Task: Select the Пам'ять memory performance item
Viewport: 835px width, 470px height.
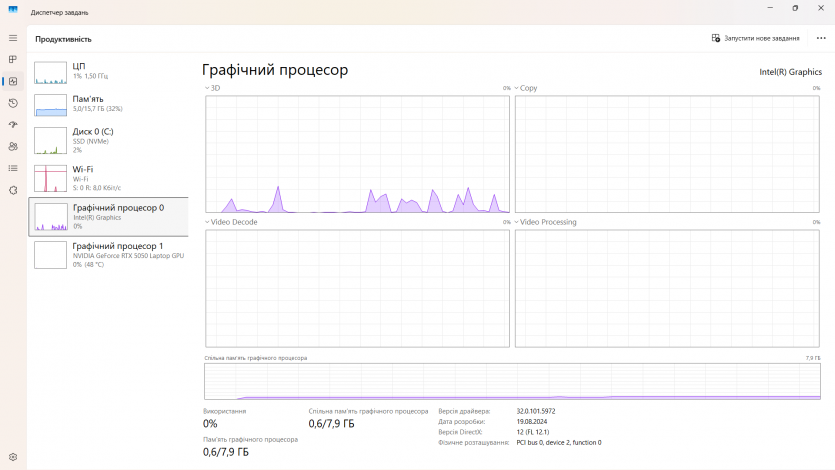Action: [108, 104]
